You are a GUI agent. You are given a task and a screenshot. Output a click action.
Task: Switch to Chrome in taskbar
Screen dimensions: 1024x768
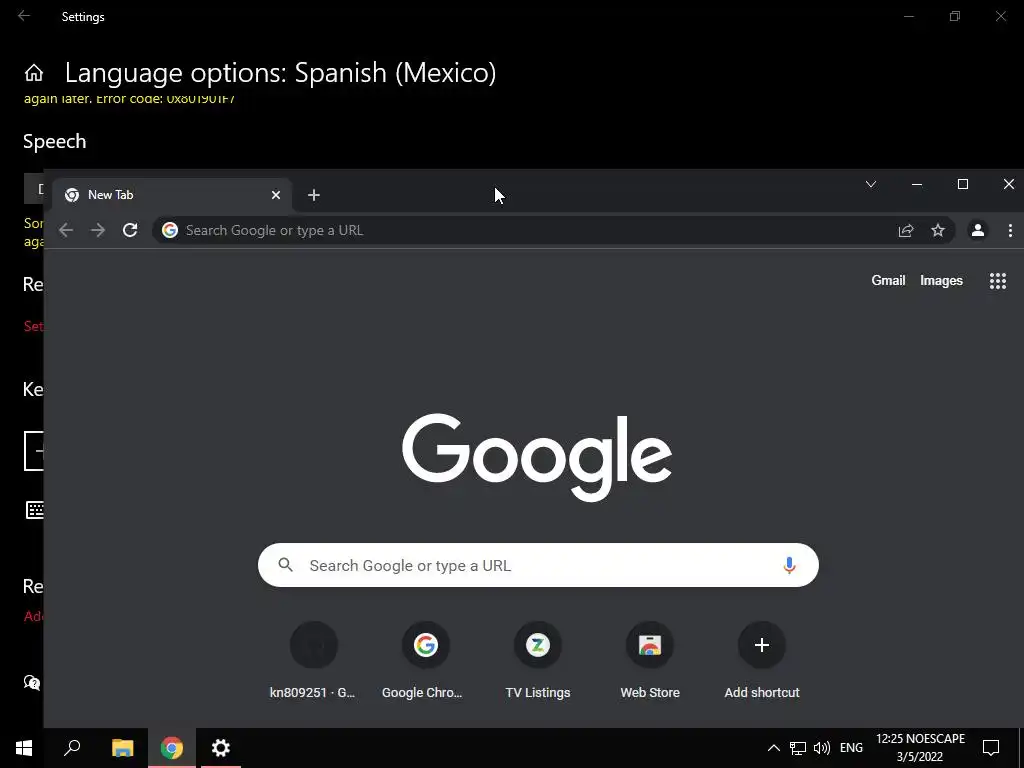click(172, 748)
